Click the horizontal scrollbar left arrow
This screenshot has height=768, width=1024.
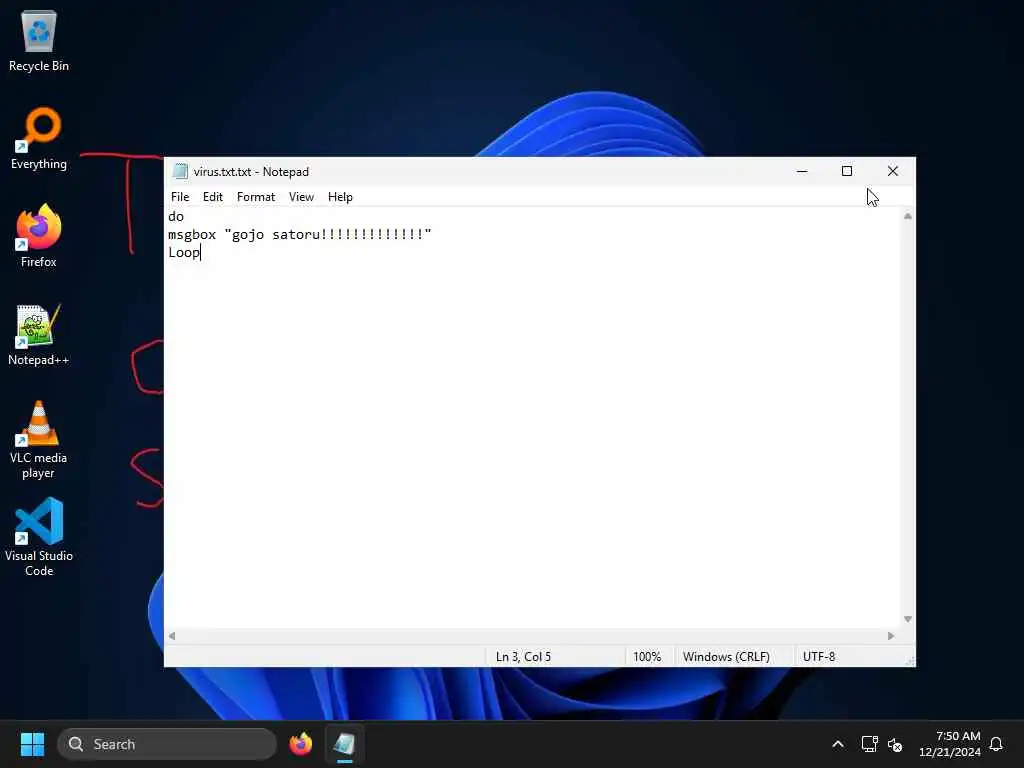pos(172,636)
